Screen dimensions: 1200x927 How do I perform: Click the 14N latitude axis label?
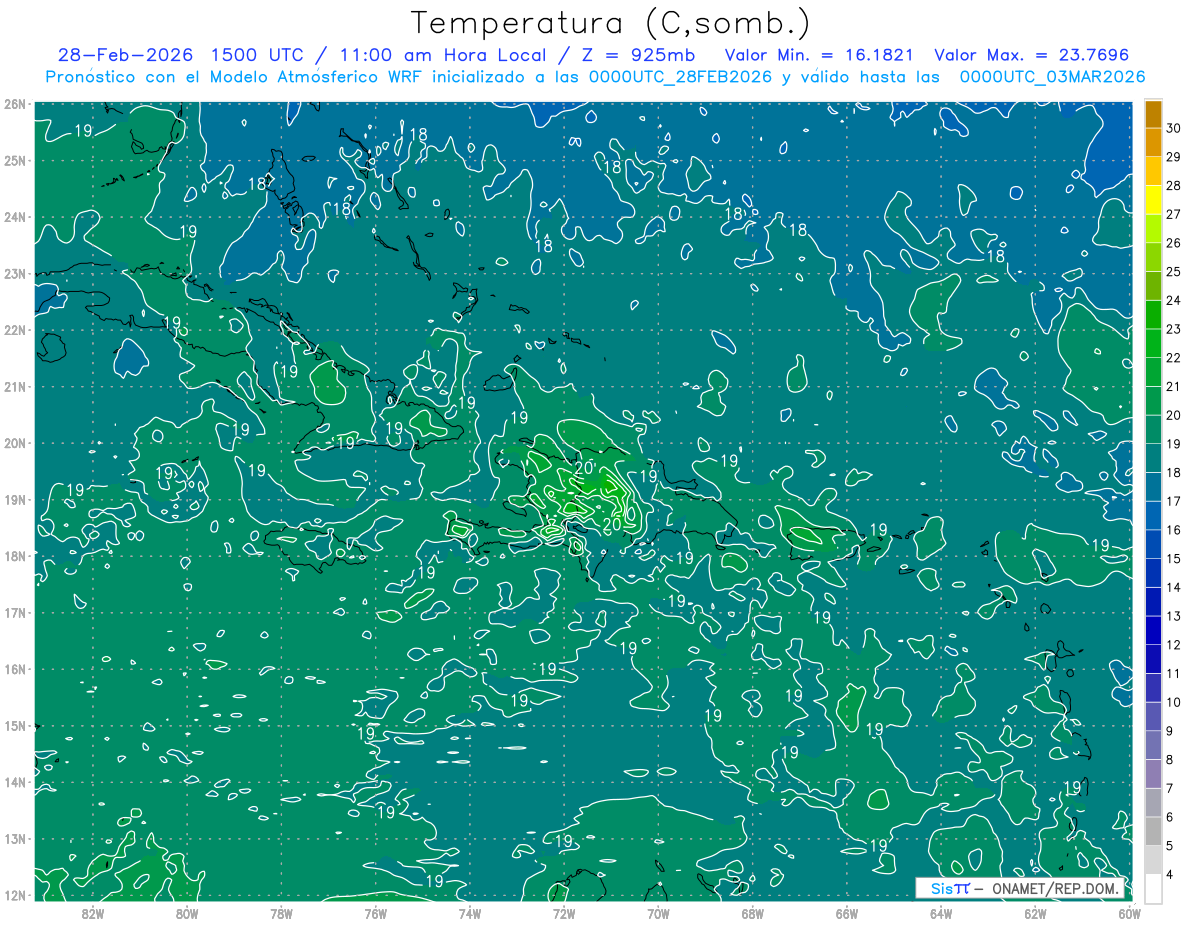click(15, 782)
